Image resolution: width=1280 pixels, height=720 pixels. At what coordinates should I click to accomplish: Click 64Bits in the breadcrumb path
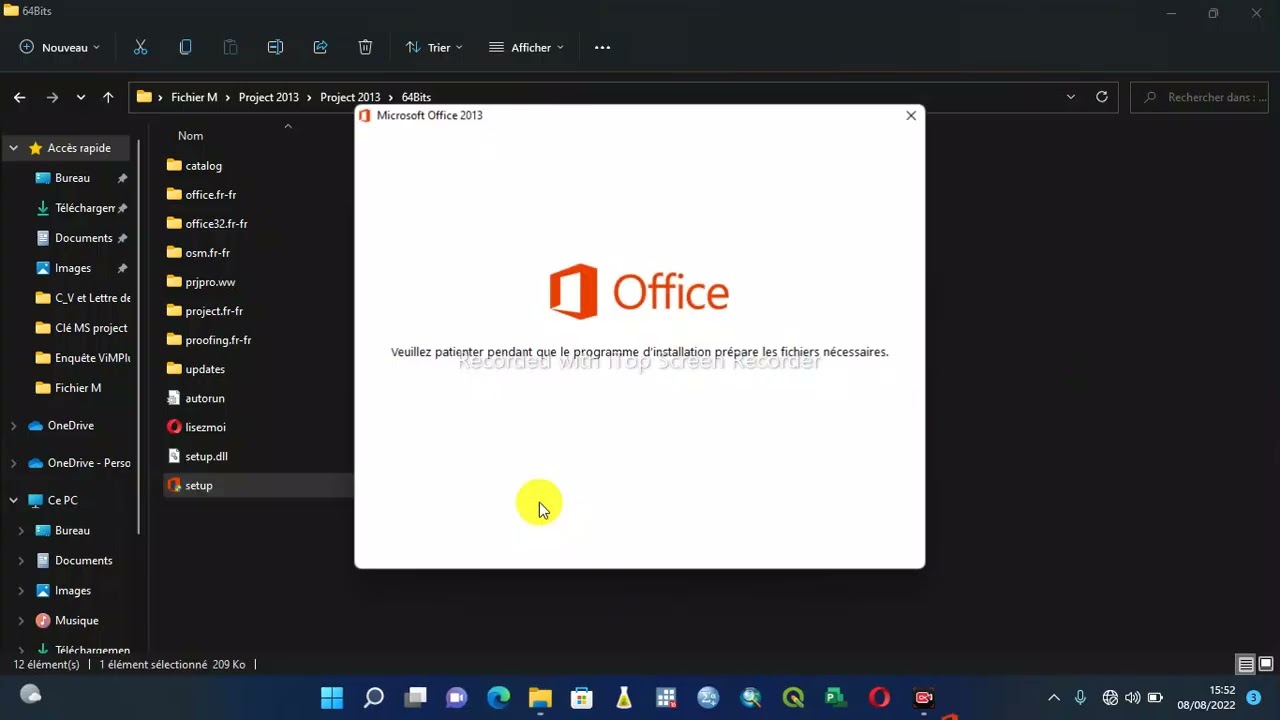[x=416, y=97]
